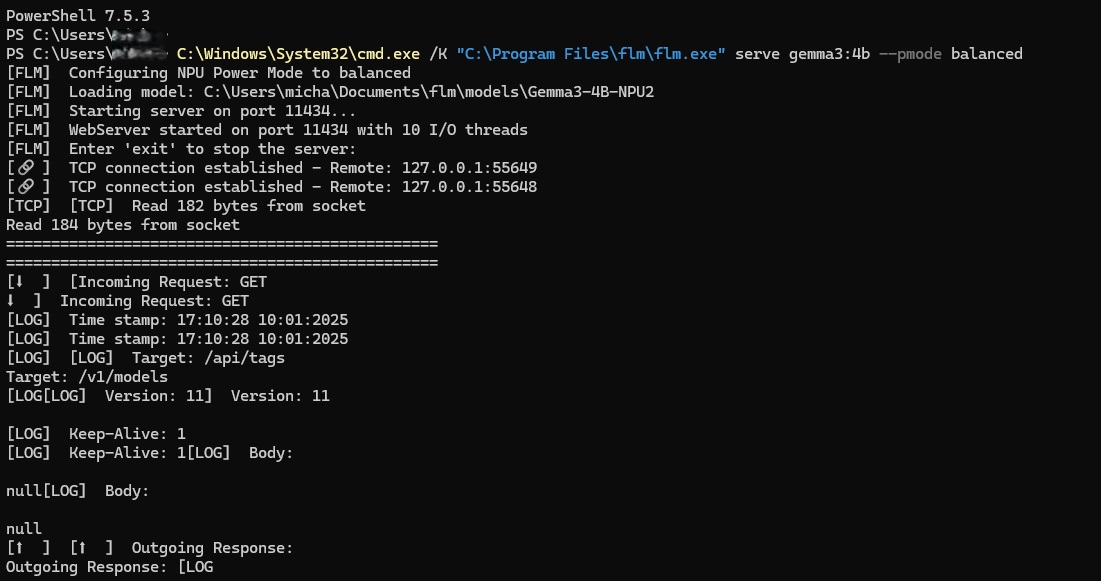Click the second bracketed up arrow before Outgoing Response

[x=83, y=548]
